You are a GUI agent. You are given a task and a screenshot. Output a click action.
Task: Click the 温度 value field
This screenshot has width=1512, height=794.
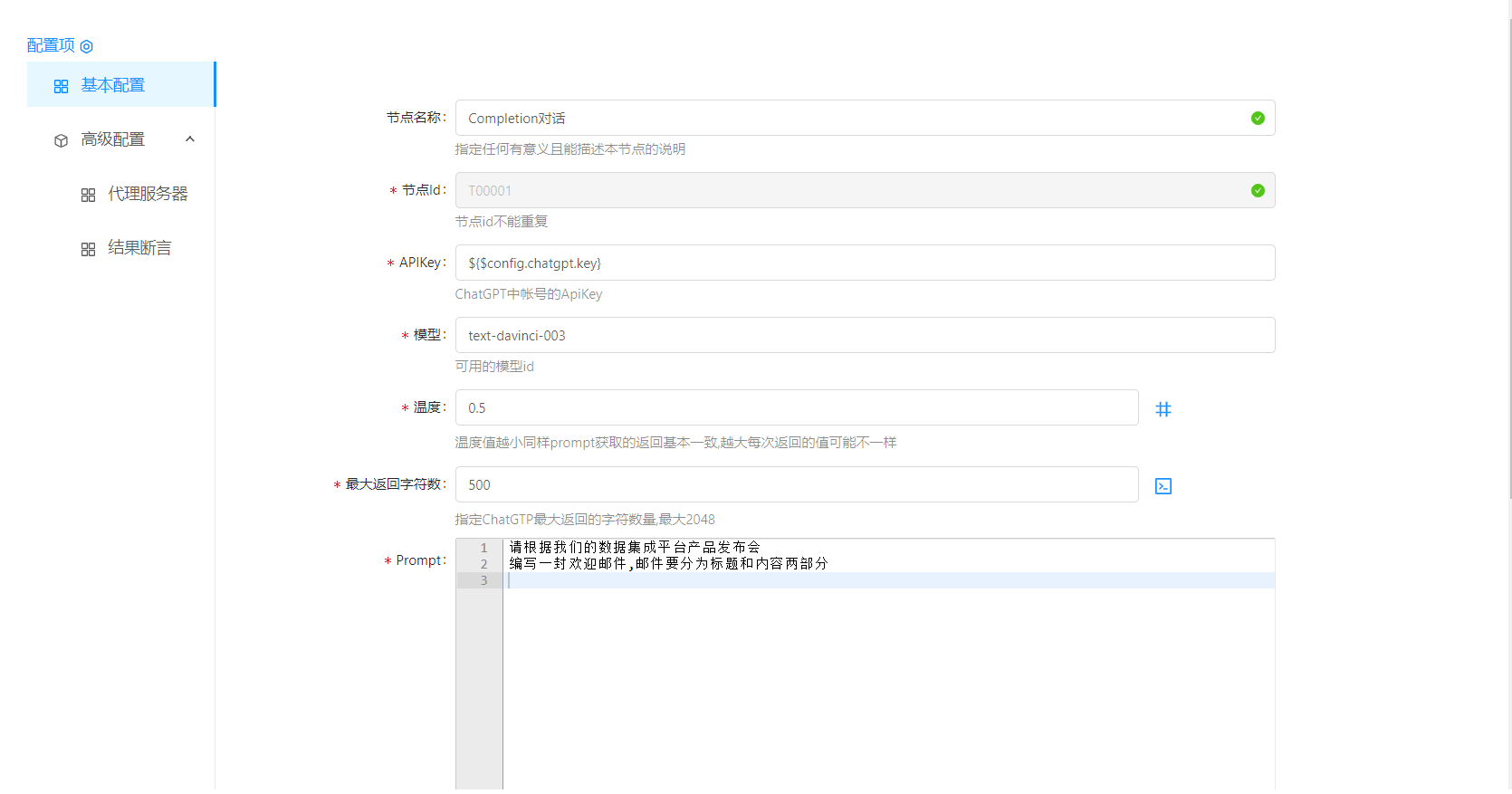pos(797,407)
